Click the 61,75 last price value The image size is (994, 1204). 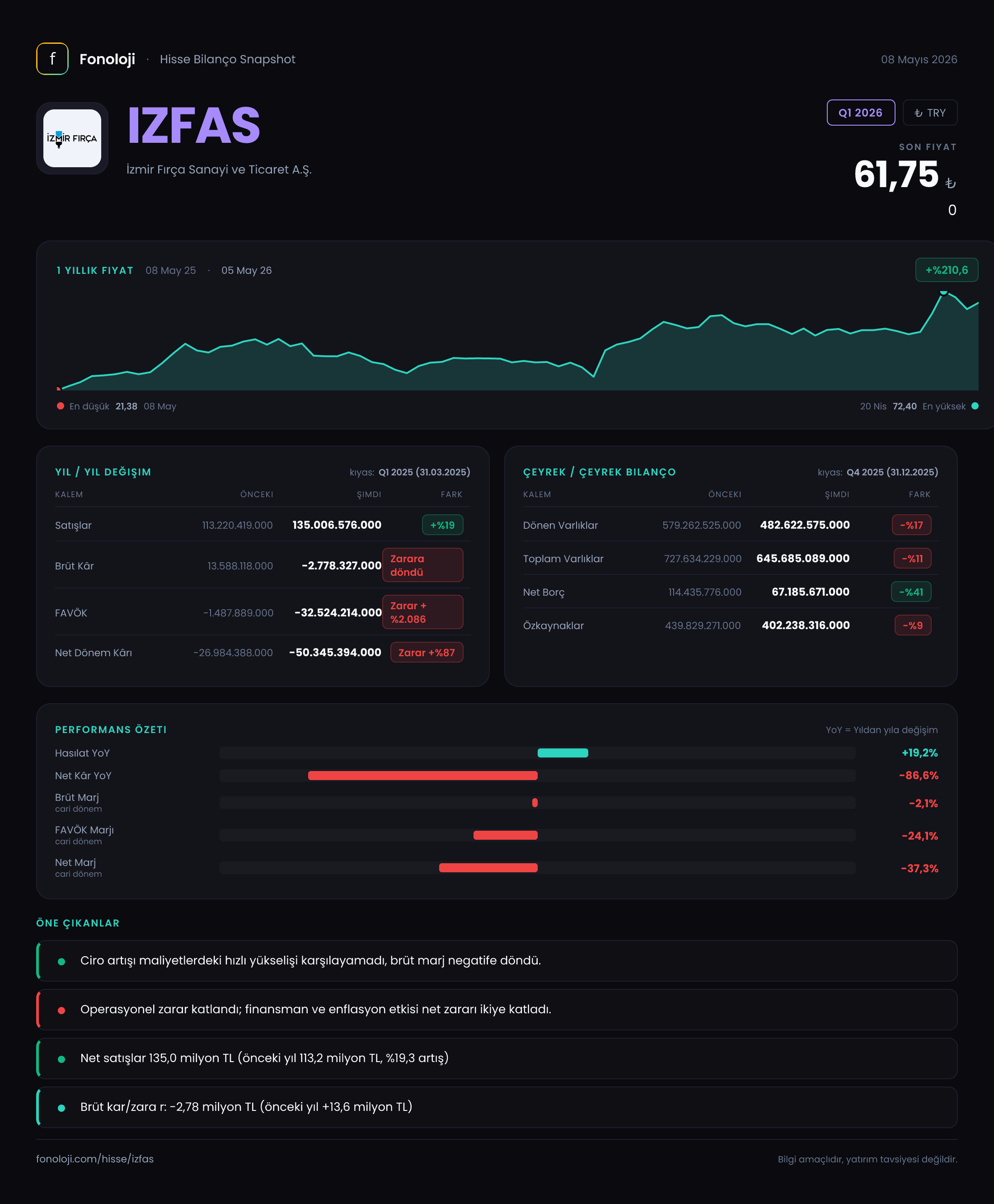pos(896,174)
